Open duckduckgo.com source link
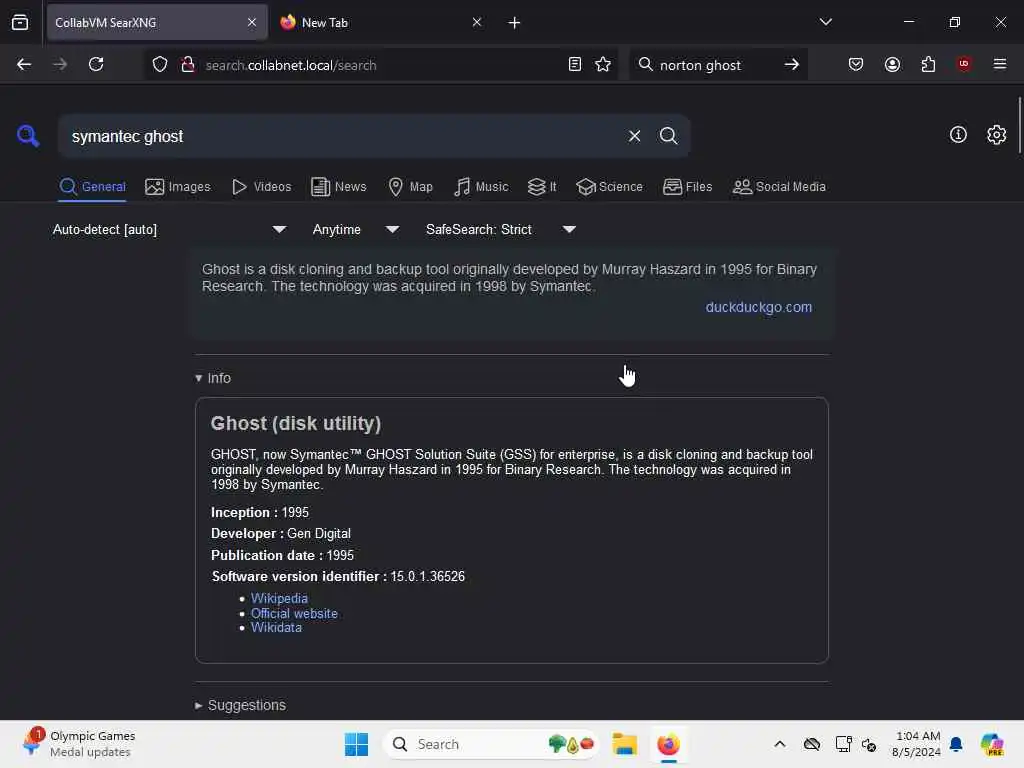Screen dimensions: 1024x768 [758, 307]
